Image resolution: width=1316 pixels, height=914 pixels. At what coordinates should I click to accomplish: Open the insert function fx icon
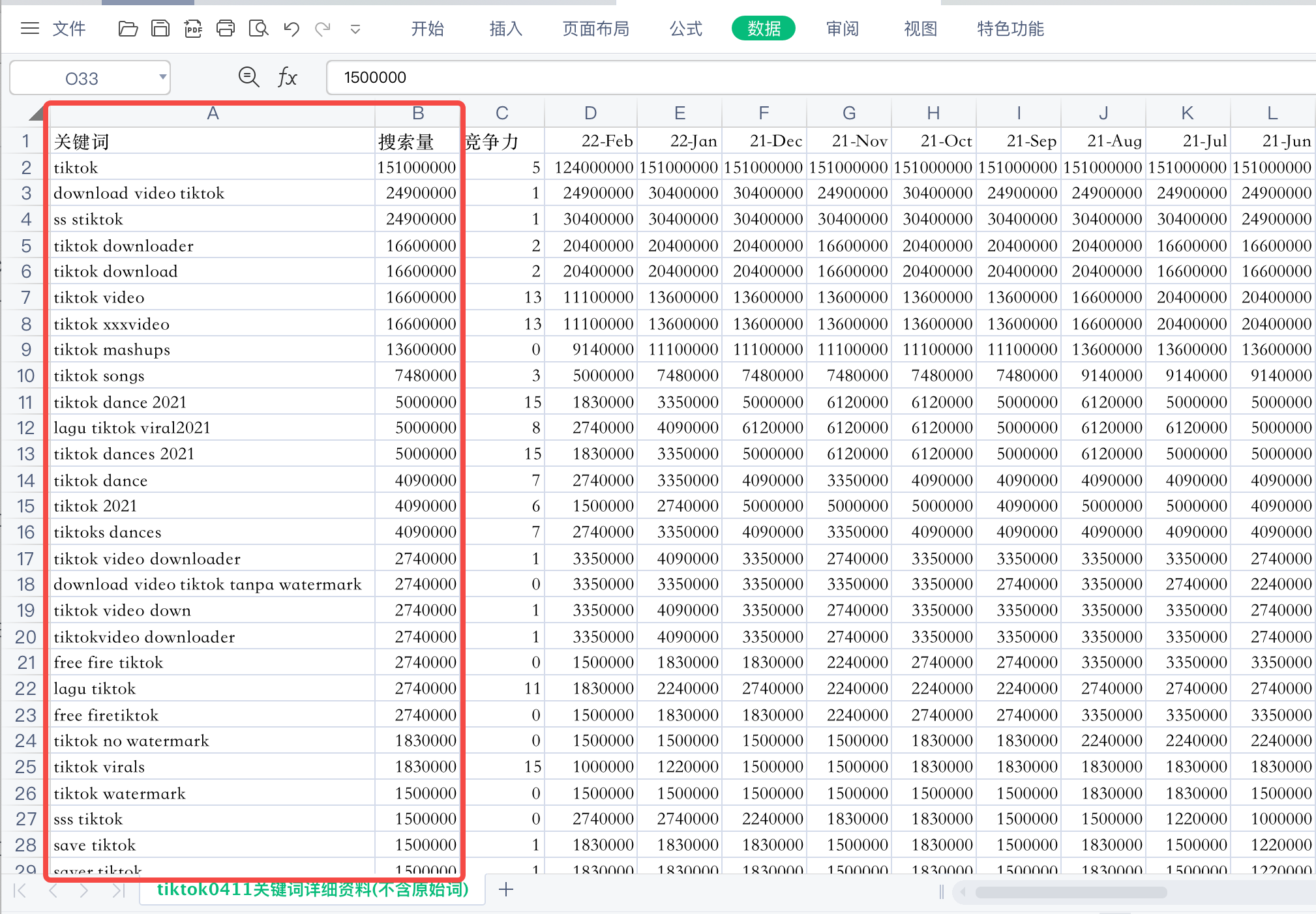287,77
